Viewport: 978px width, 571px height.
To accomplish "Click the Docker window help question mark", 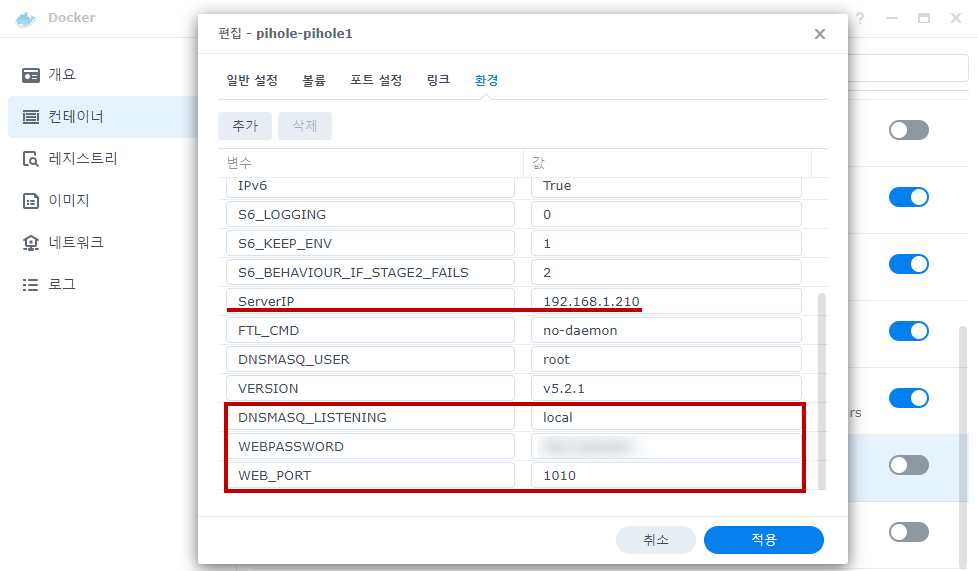I will pyautogui.click(x=860, y=18).
